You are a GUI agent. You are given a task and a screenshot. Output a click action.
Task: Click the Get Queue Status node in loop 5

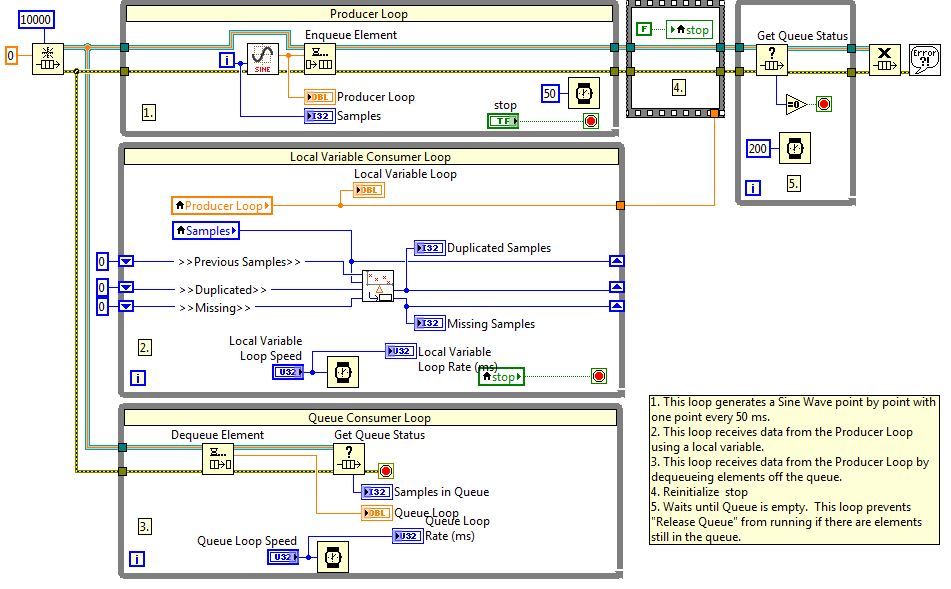click(x=771, y=59)
